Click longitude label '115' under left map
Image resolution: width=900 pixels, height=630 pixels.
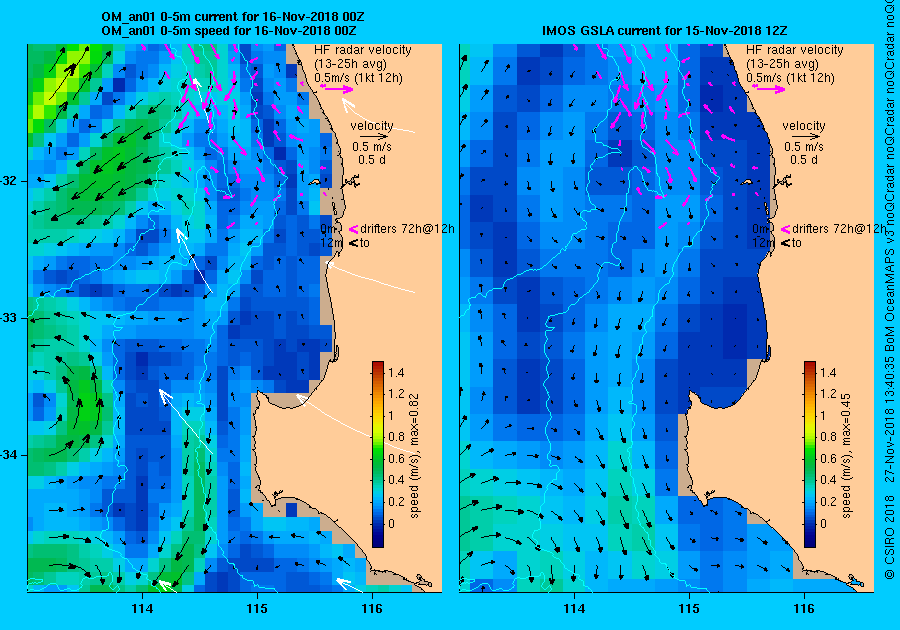coord(257,609)
